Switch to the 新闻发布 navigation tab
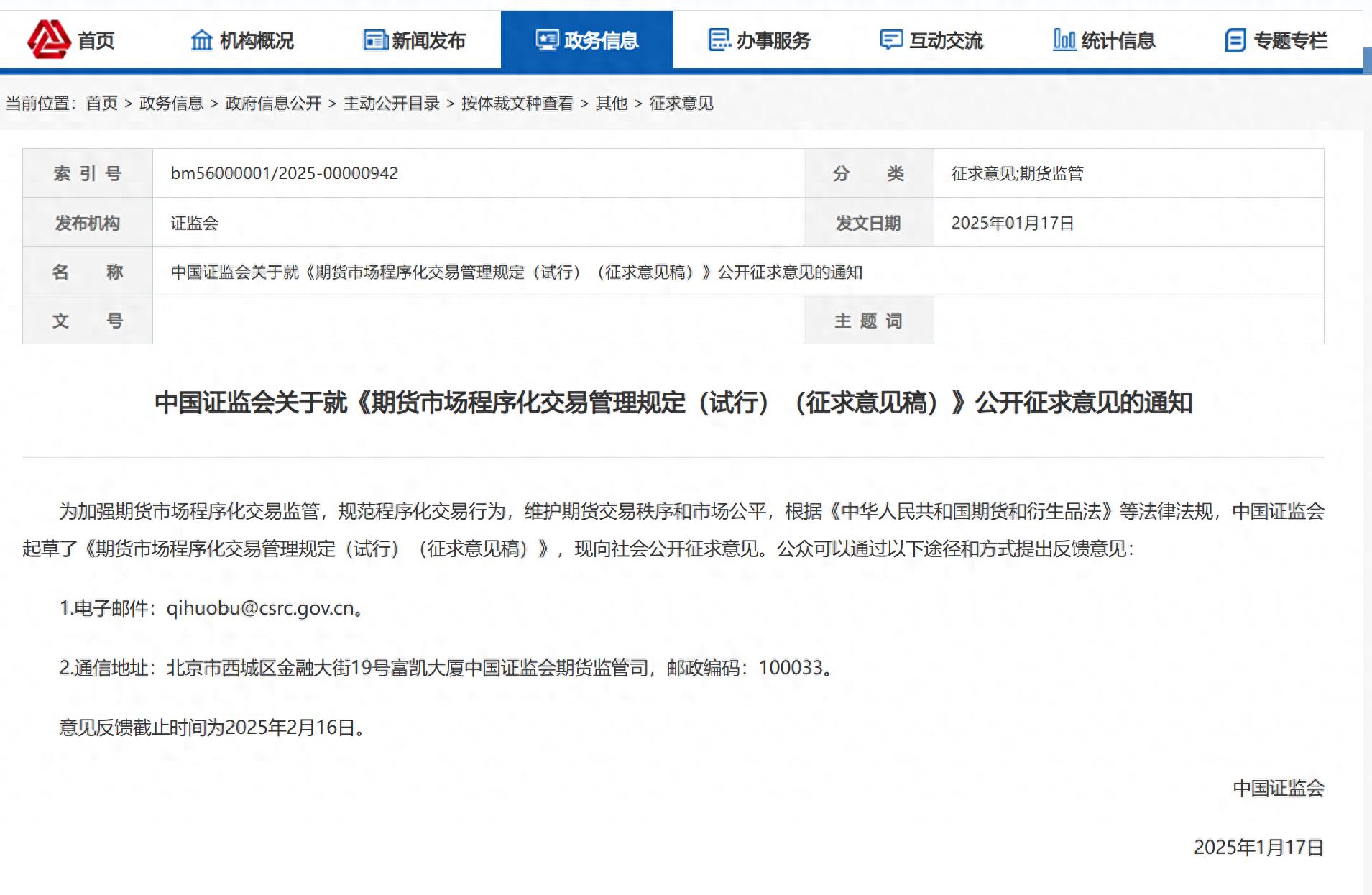 428,41
